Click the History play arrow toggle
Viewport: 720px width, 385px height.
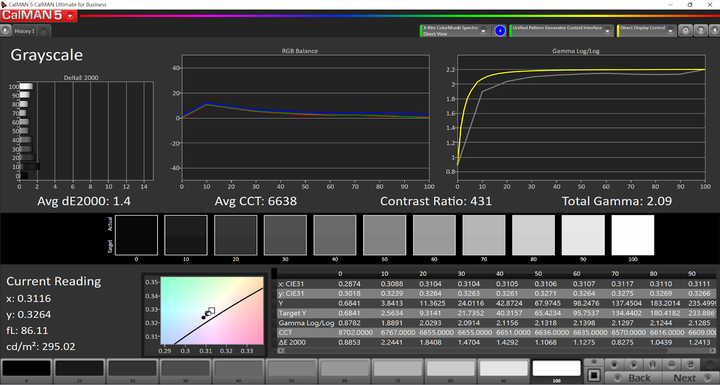pyautogui.click(x=6, y=31)
